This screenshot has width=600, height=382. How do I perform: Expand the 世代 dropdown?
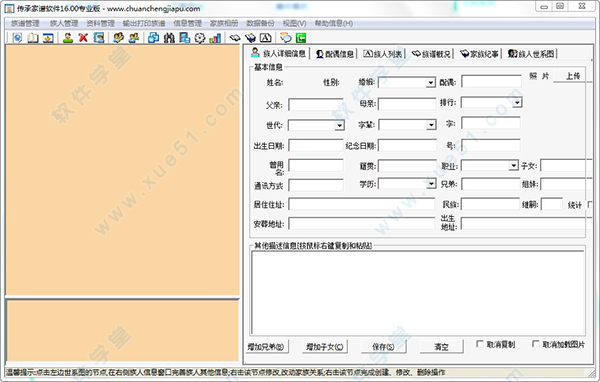click(339, 125)
